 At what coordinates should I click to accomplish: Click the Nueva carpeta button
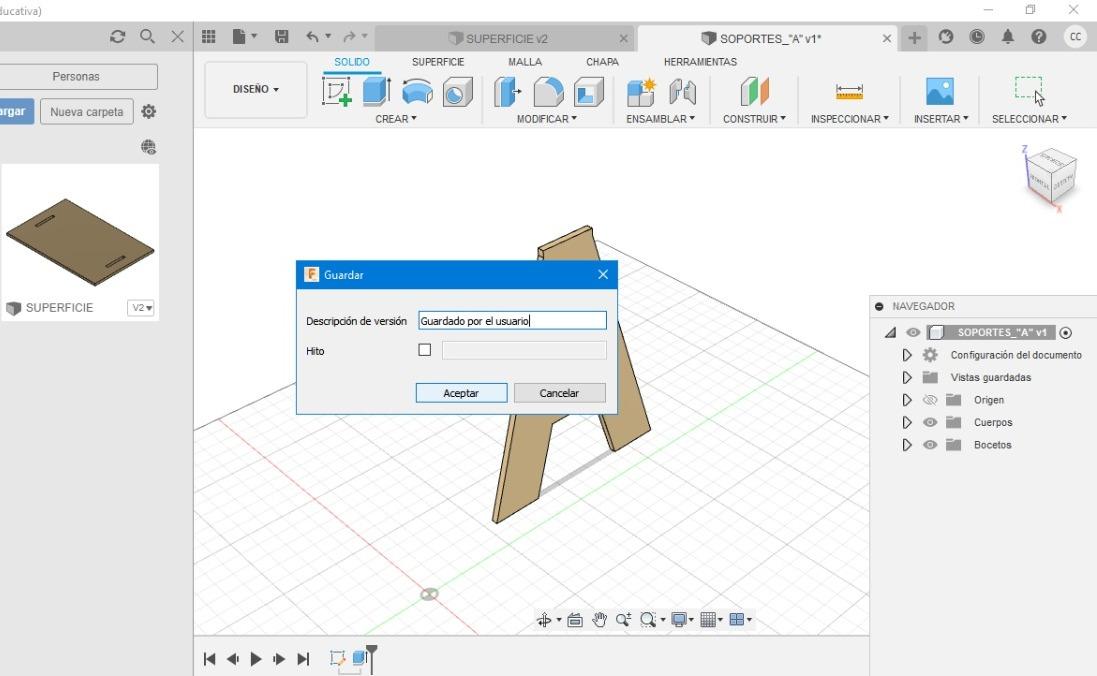point(87,111)
